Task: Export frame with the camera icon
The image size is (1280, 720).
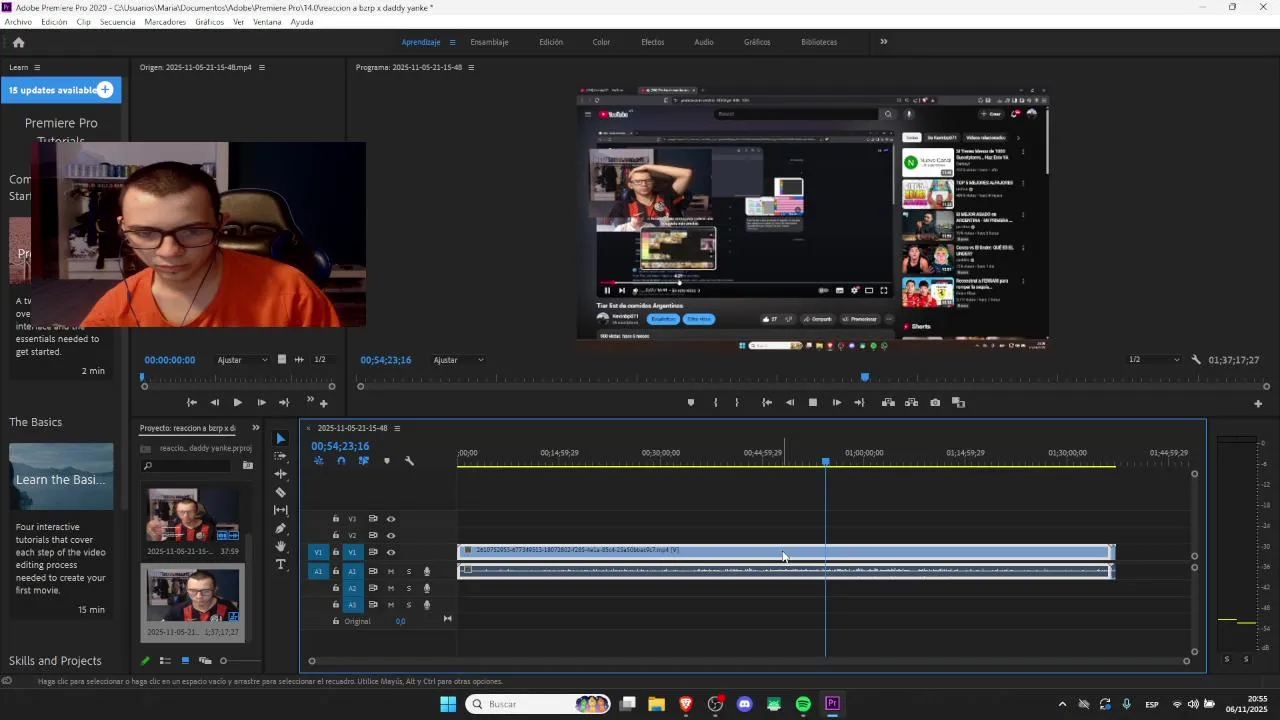Action: (935, 402)
